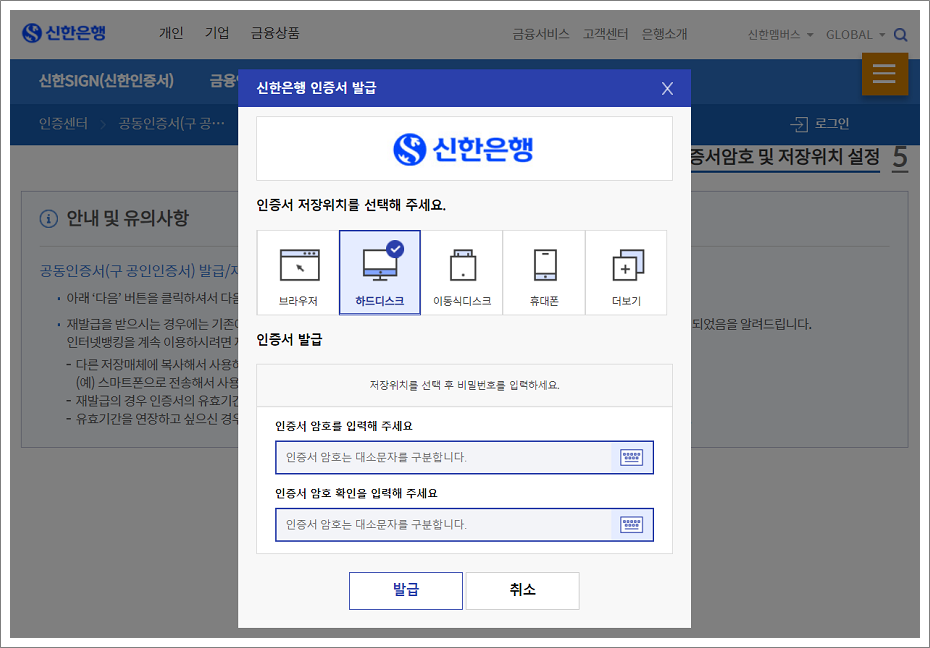Screen dimensions: 930x648
Task: Click the 취소 button
Action: 523,590
